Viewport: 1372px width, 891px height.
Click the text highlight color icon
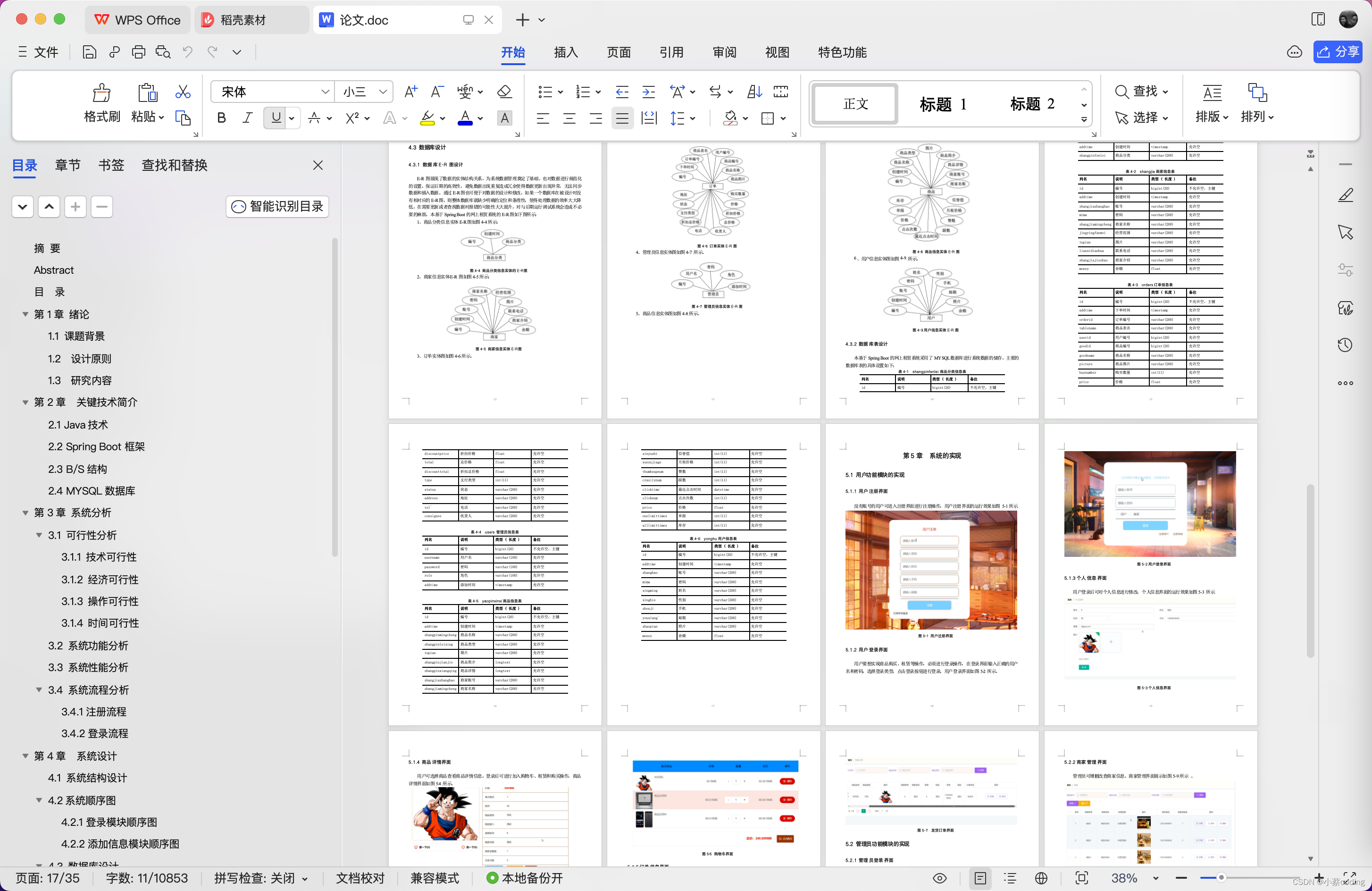click(x=429, y=117)
